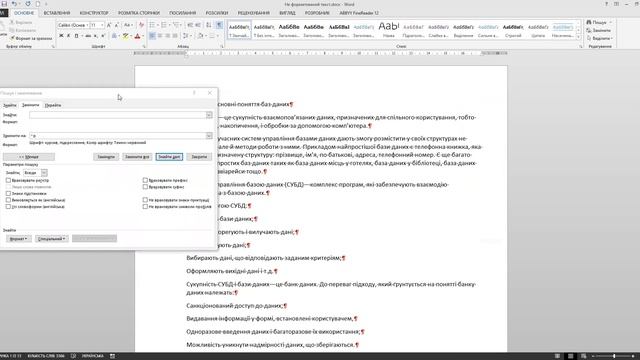This screenshot has width=640, height=360.
Task: Open multilevel list options
Action: [176, 25]
